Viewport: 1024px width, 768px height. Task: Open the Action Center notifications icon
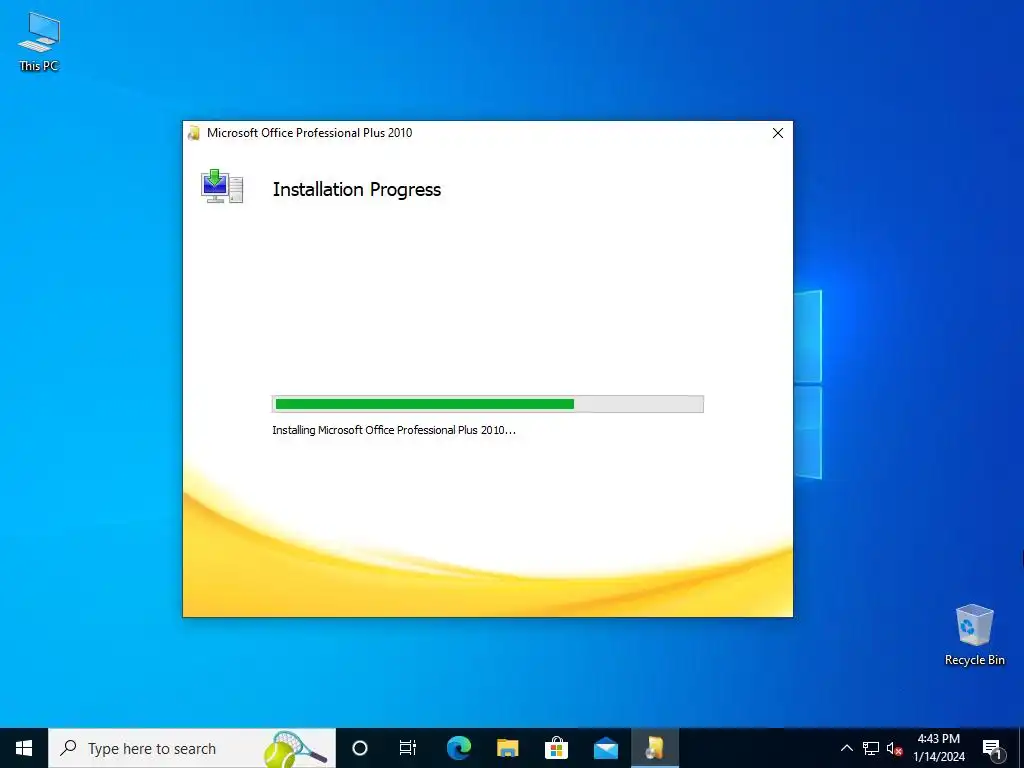point(993,748)
